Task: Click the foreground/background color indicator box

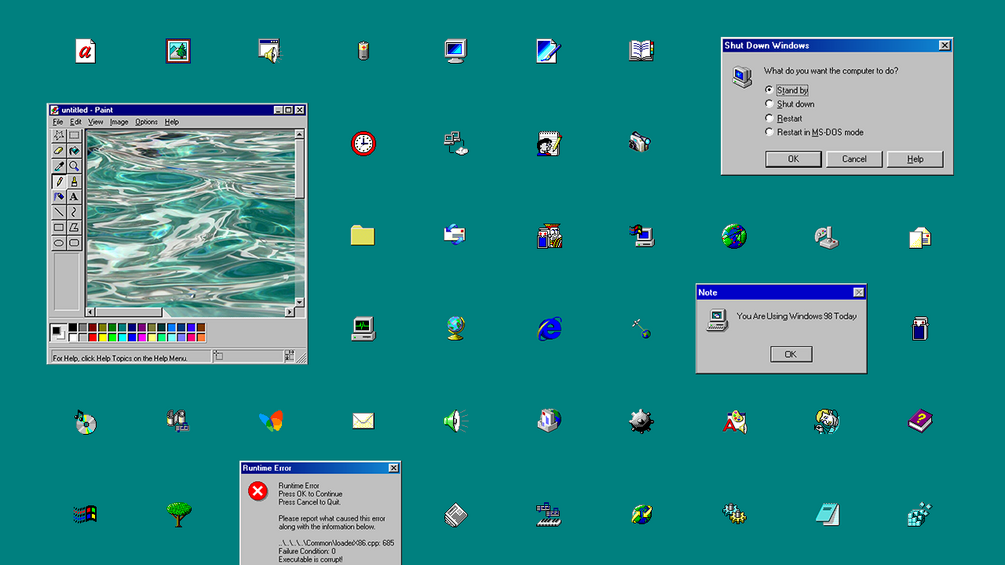Action: click(x=58, y=332)
